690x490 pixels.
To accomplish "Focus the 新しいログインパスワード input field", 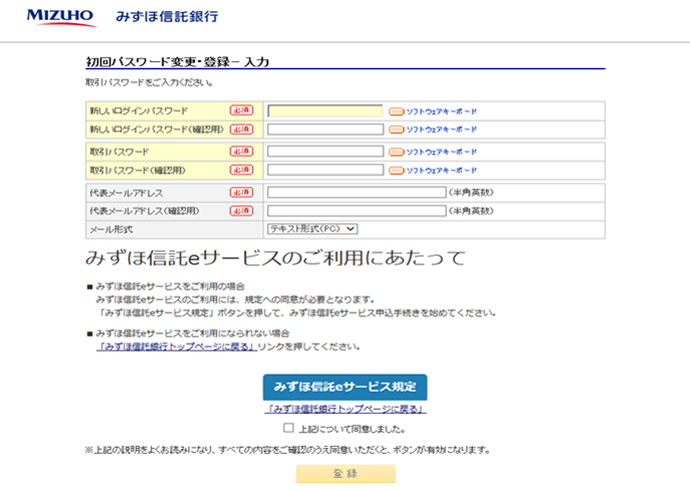I will tap(325, 111).
